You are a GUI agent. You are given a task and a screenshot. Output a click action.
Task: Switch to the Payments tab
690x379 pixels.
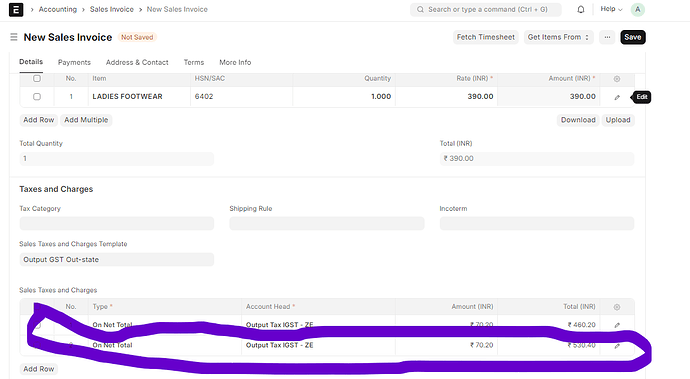point(74,63)
